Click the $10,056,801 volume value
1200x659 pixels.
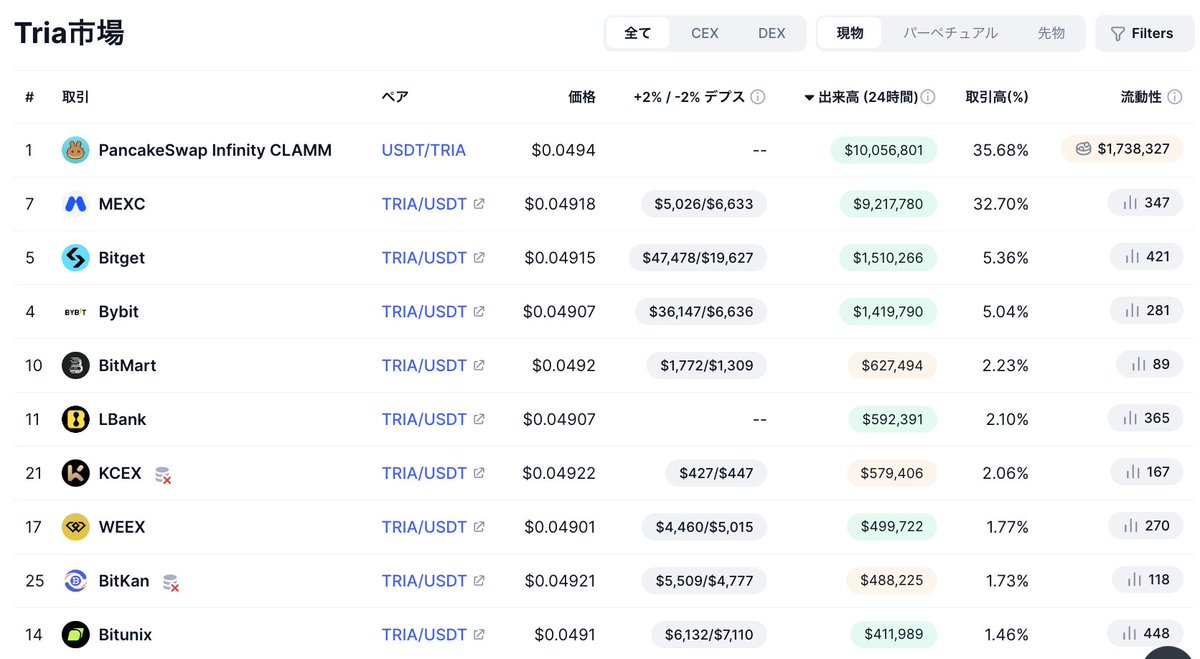point(884,150)
